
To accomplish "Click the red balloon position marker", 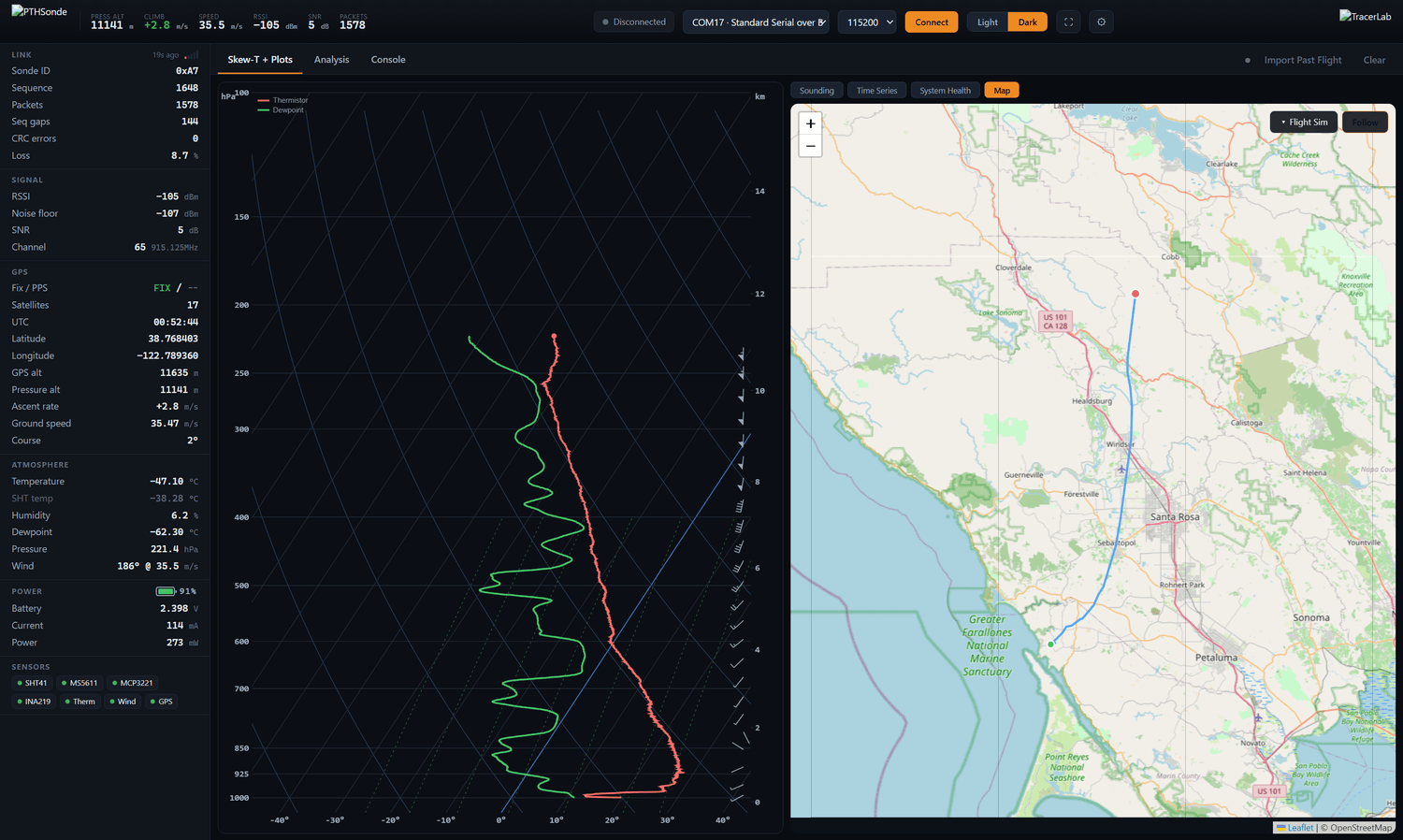I will (1135, 294).
